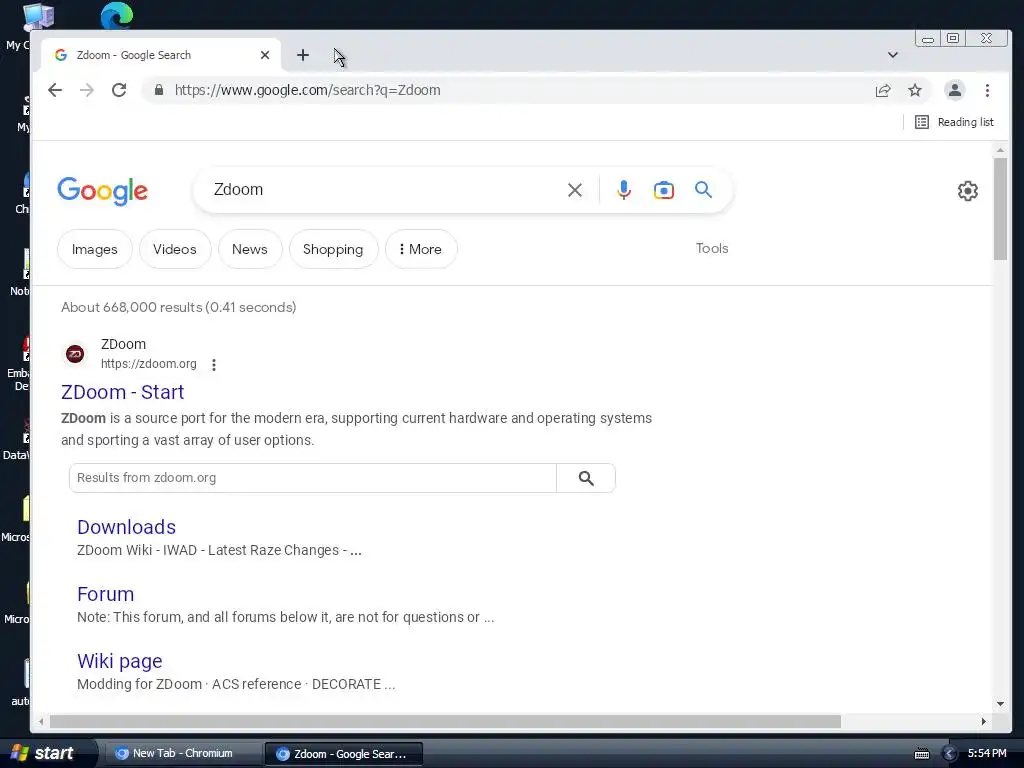Open a new tab with plus button
This screenshot has width=1024, height=768.
[x=302, y=56]
